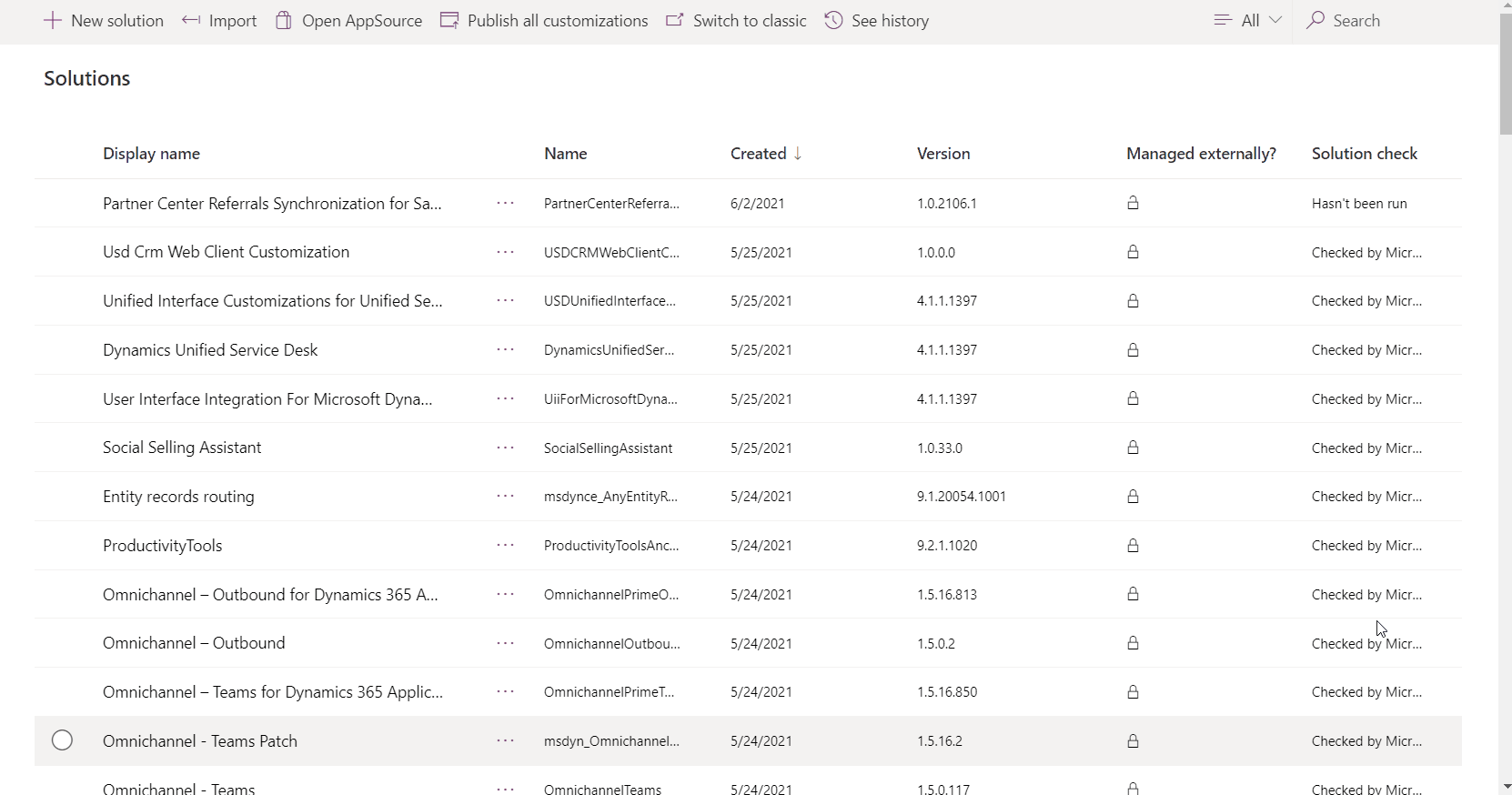Click lock icon in Social Selling Assistant row
Viewport: 1512px width, 795px height.
1133,448
